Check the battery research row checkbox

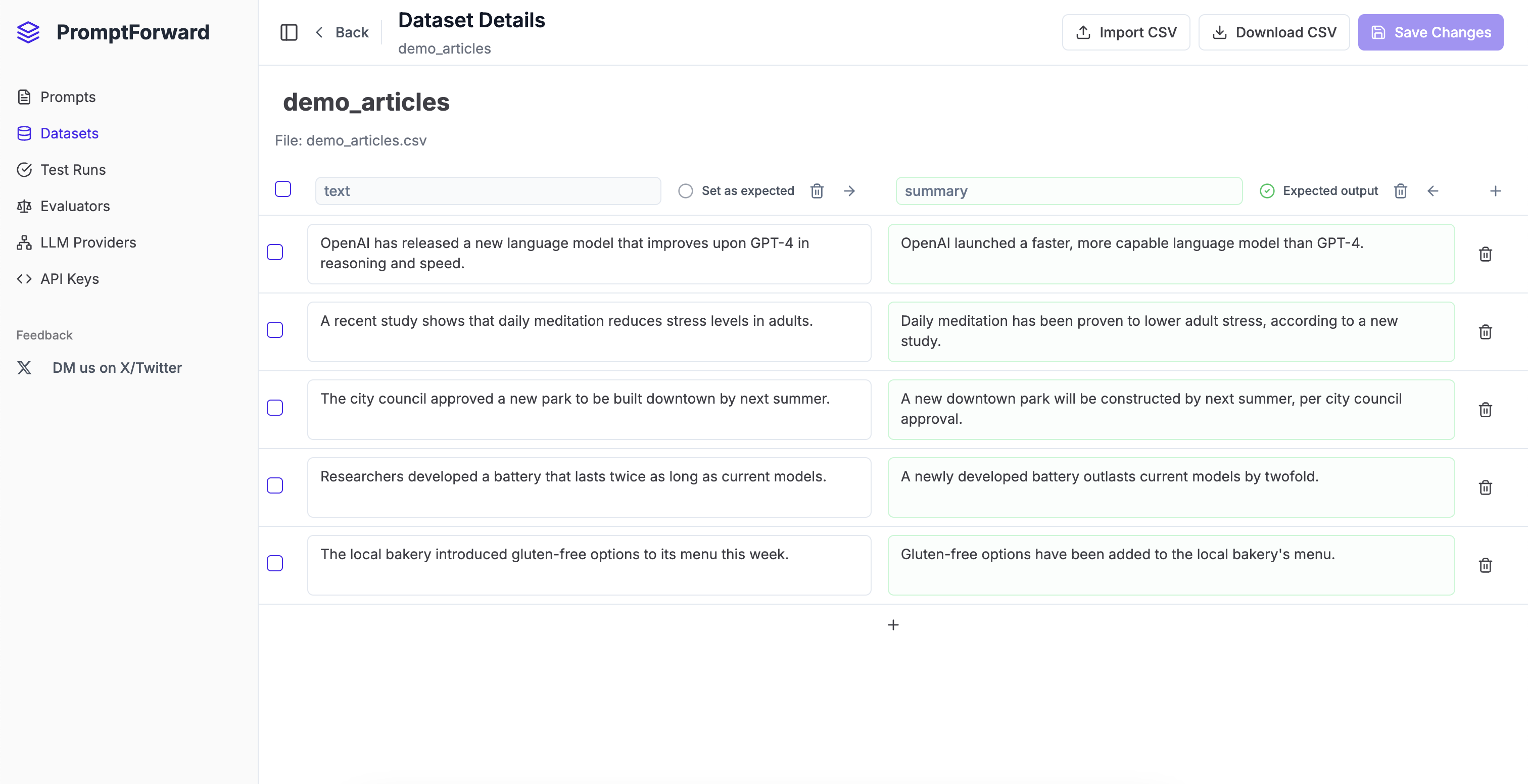click(275, 485)
